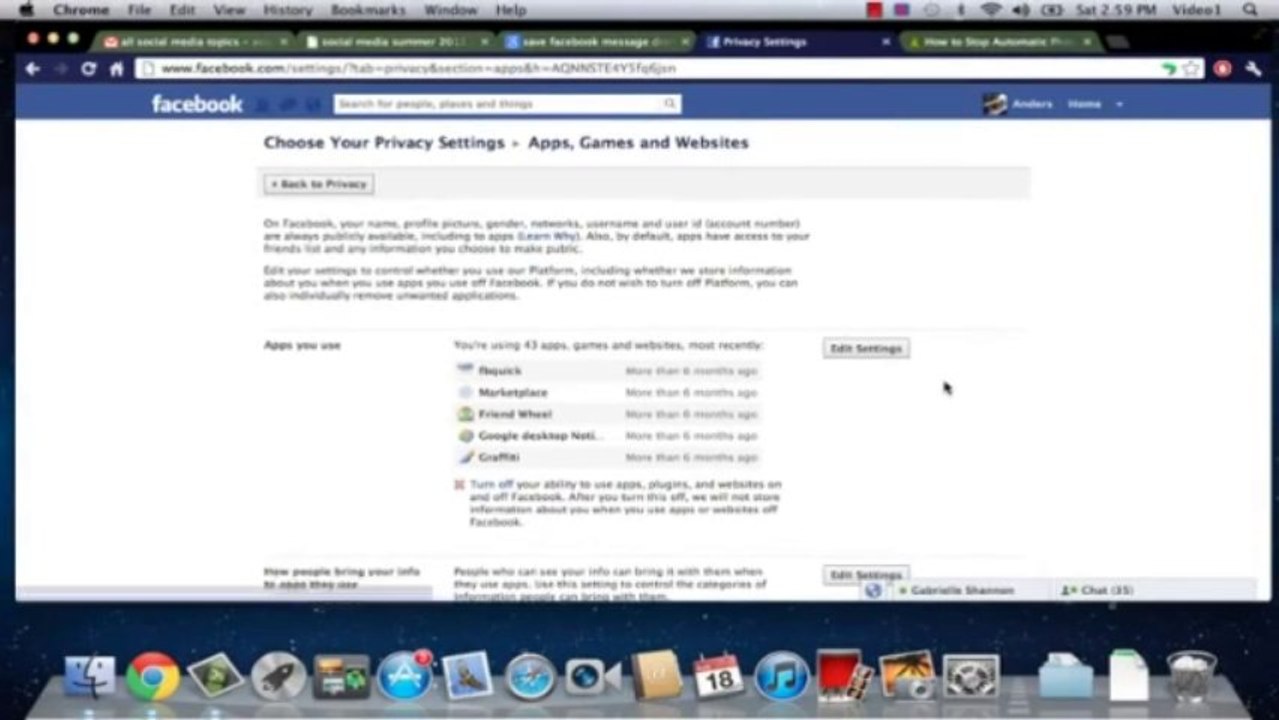Launch iTunes from the dock
The height and width of the screenshot is (720, 1279).
pyautogui.click(x=781, y=677)
